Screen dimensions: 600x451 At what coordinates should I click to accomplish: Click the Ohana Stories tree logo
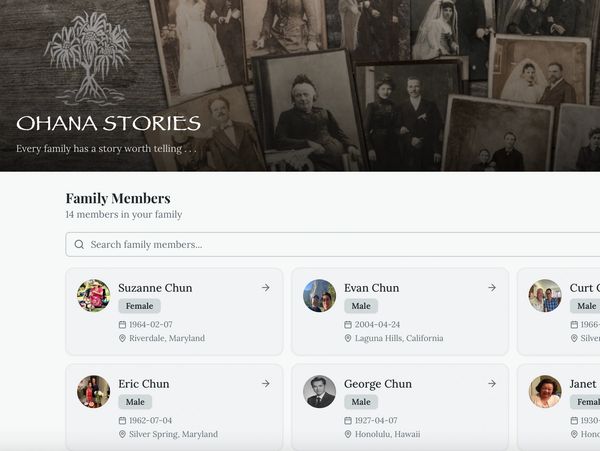click(88, 58)
